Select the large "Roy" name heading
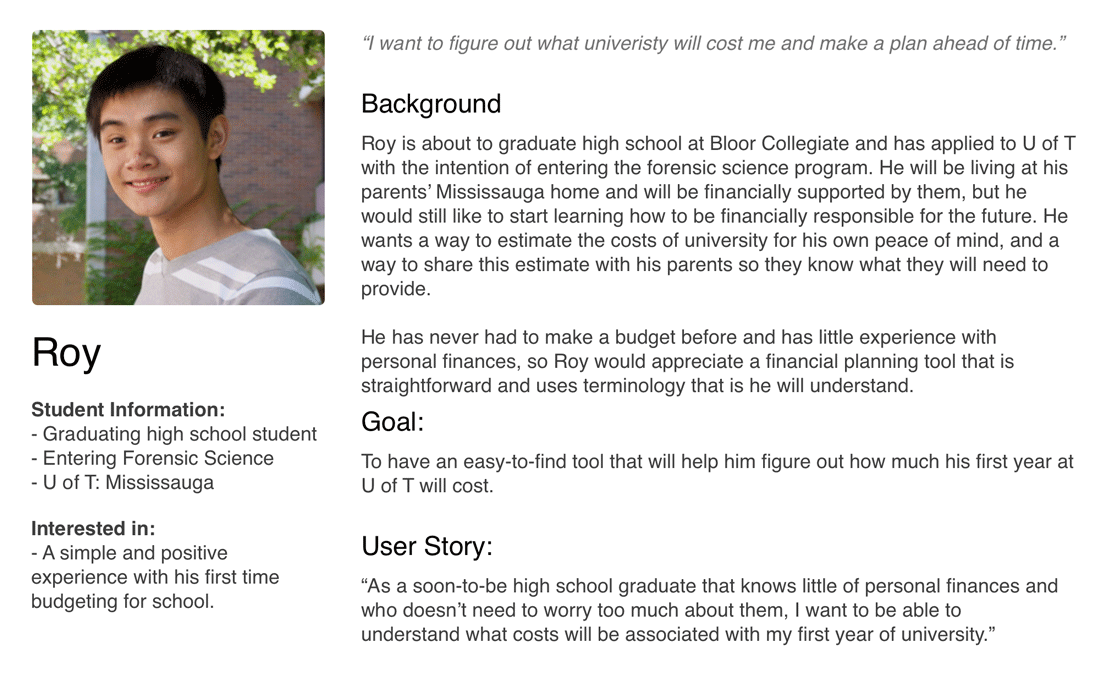Viewport: 1101px width, 678px height. (x=66, y=353)
